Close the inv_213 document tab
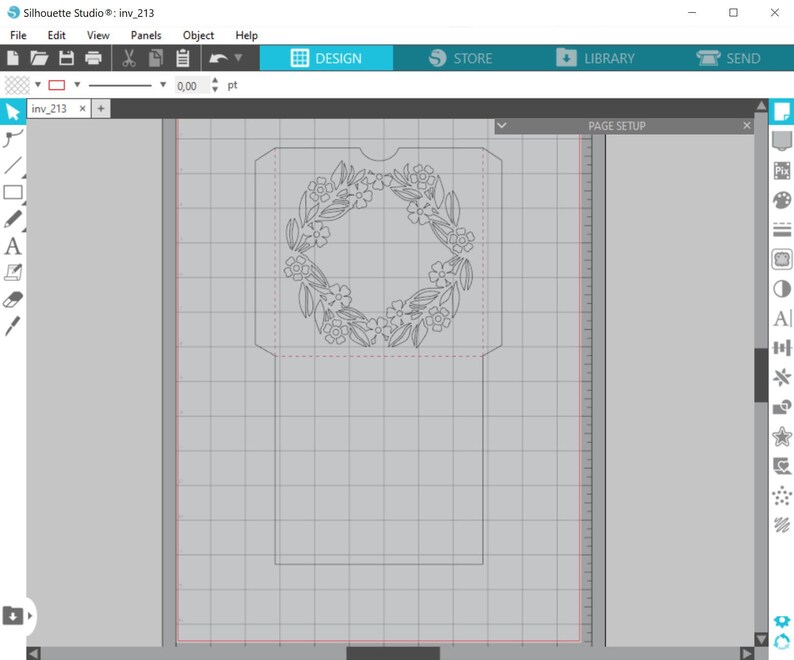This screenshot has height=660, width=794. 82,108
